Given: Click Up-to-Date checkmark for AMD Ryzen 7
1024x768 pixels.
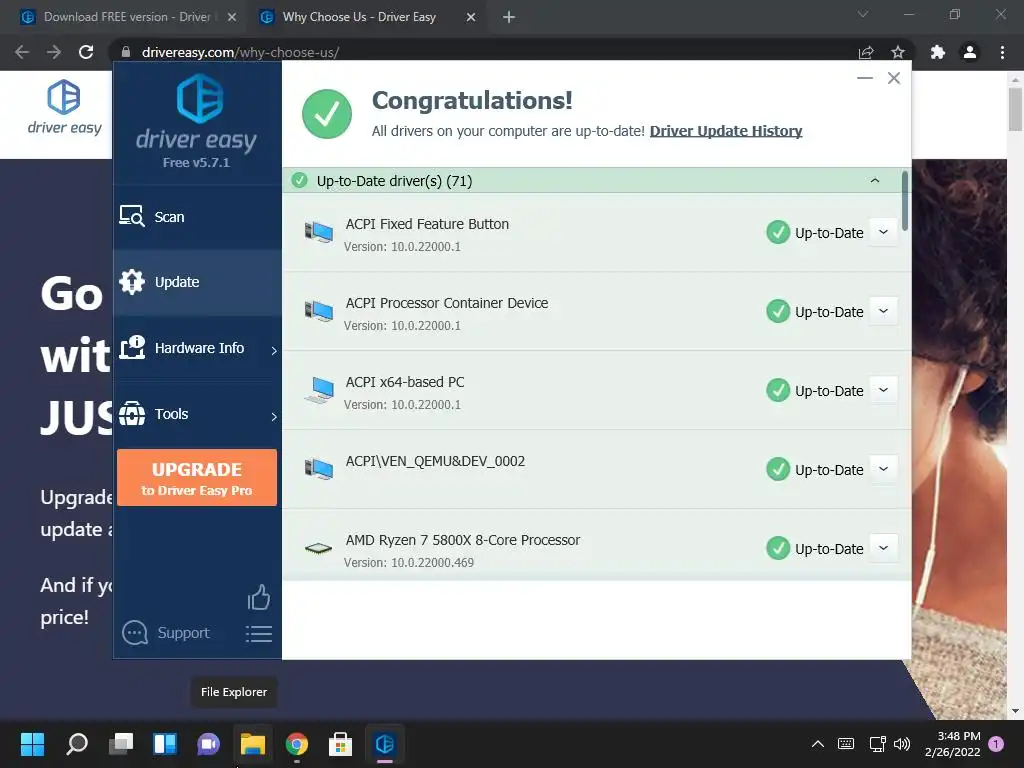Looking at the screenshot, I should point(778,549).
